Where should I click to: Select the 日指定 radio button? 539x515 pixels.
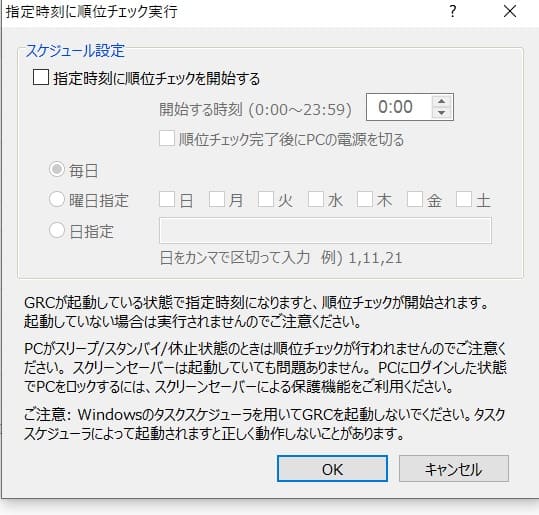pos(57,230)
